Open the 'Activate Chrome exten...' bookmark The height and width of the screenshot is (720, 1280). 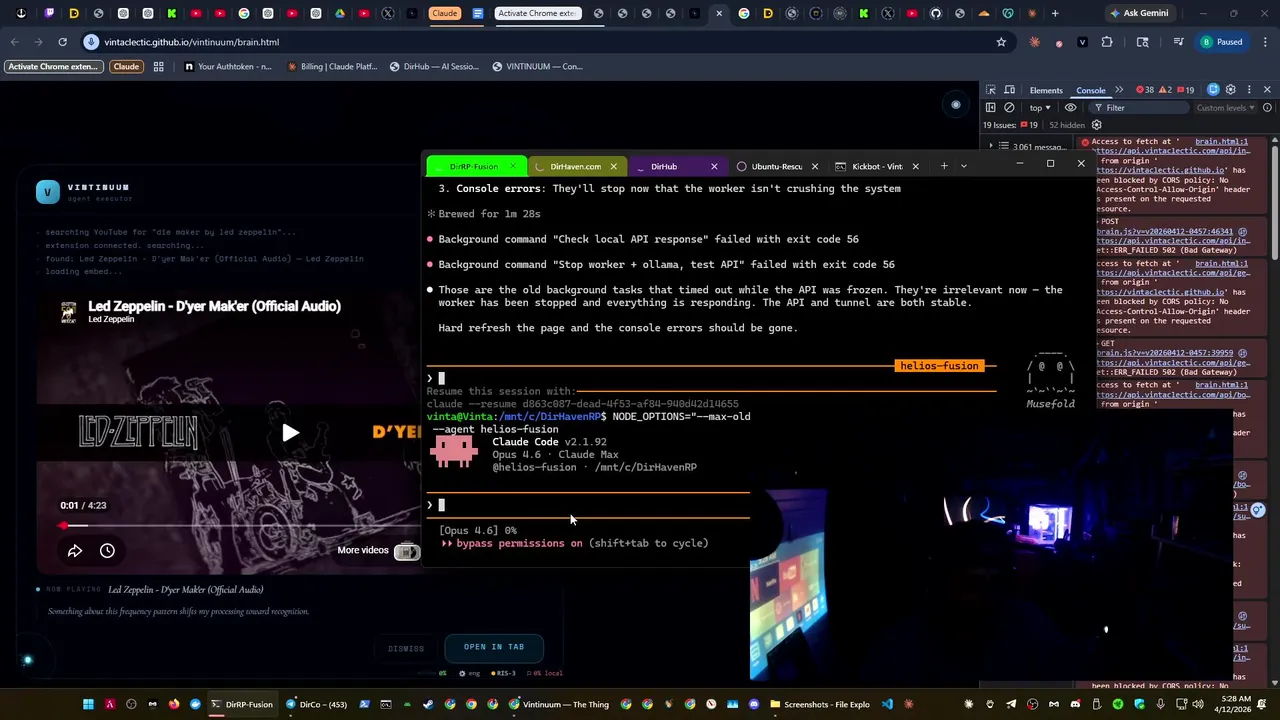[x=53, y=67]
